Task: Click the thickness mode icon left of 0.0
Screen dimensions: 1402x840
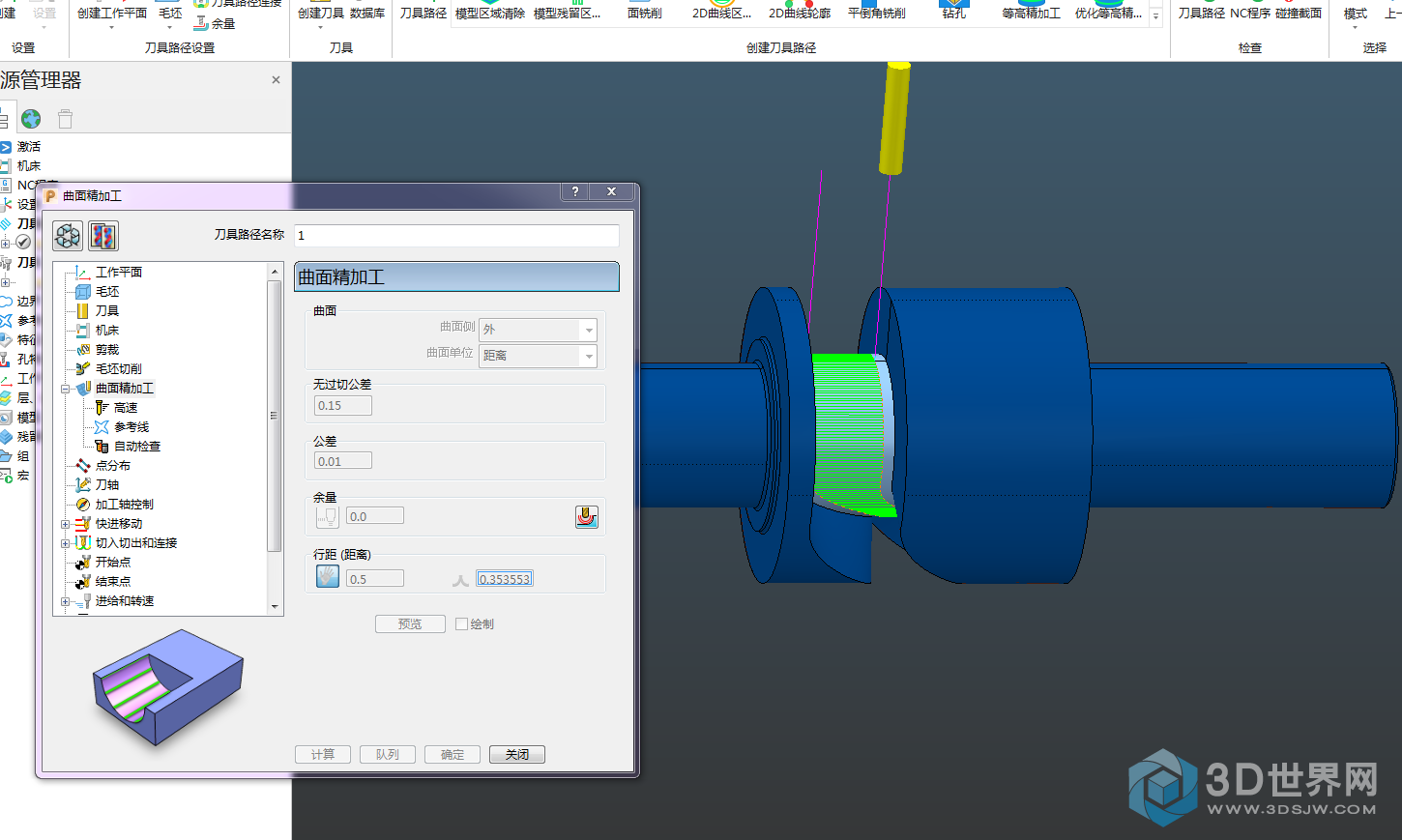Action: coord(328,517)
